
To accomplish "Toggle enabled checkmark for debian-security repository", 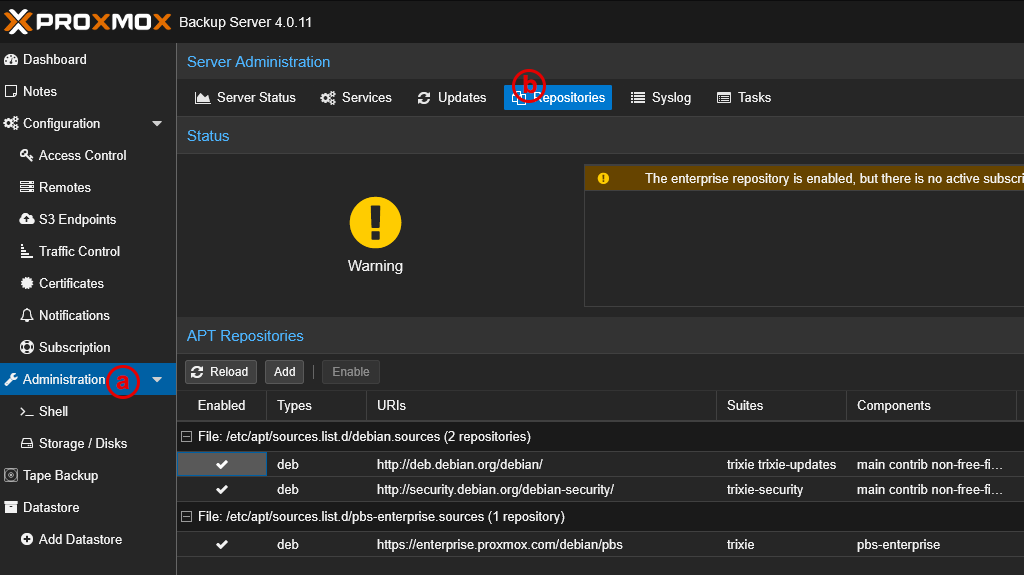I will (x=222, y=490).
